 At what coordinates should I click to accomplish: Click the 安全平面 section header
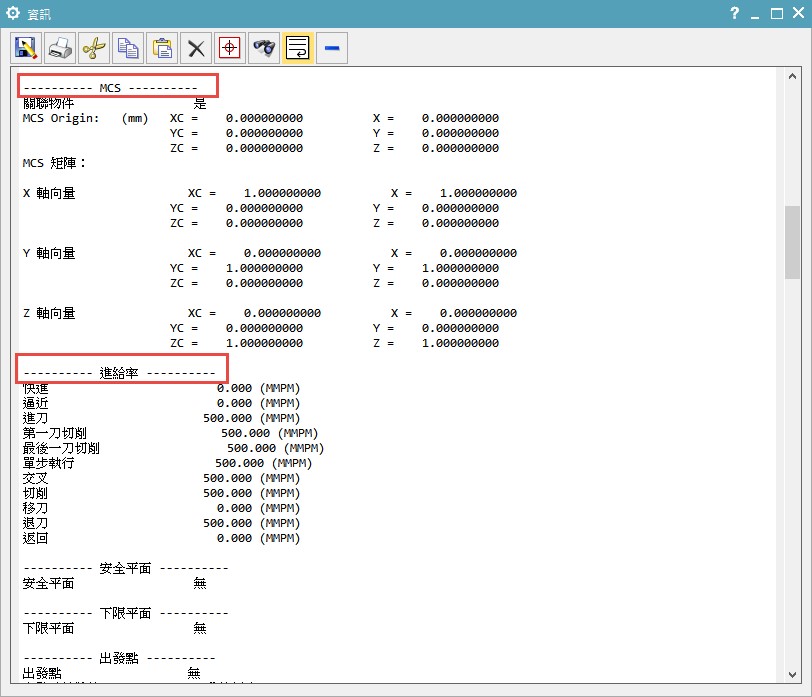126,568
